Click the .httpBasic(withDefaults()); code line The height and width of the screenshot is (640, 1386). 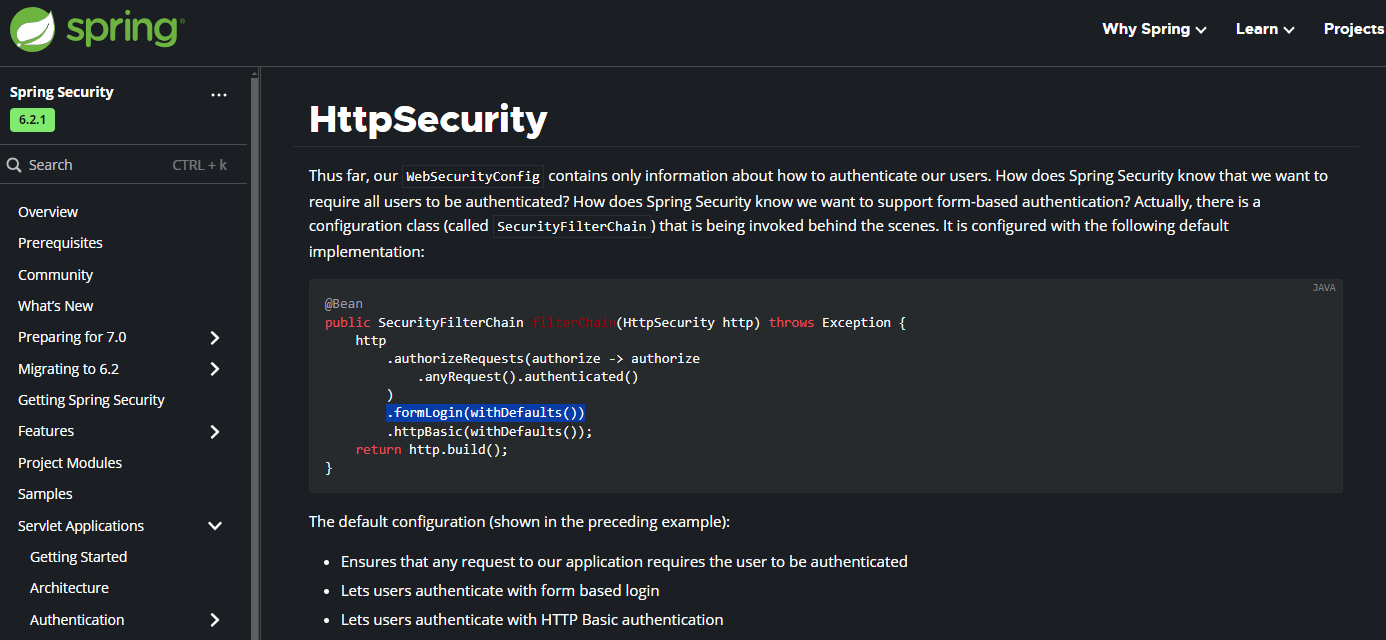click(490, 431)
